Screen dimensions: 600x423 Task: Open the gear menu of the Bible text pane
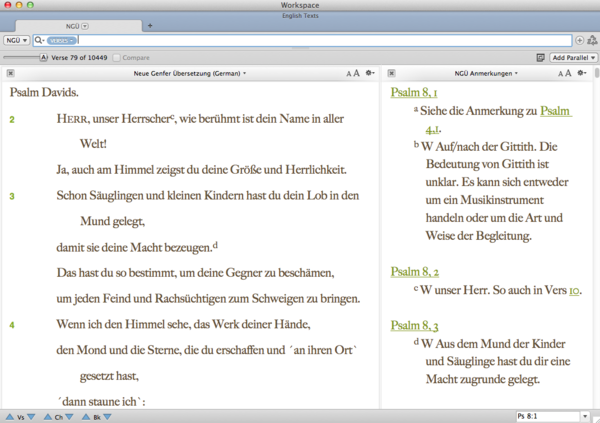coord(370,74)
